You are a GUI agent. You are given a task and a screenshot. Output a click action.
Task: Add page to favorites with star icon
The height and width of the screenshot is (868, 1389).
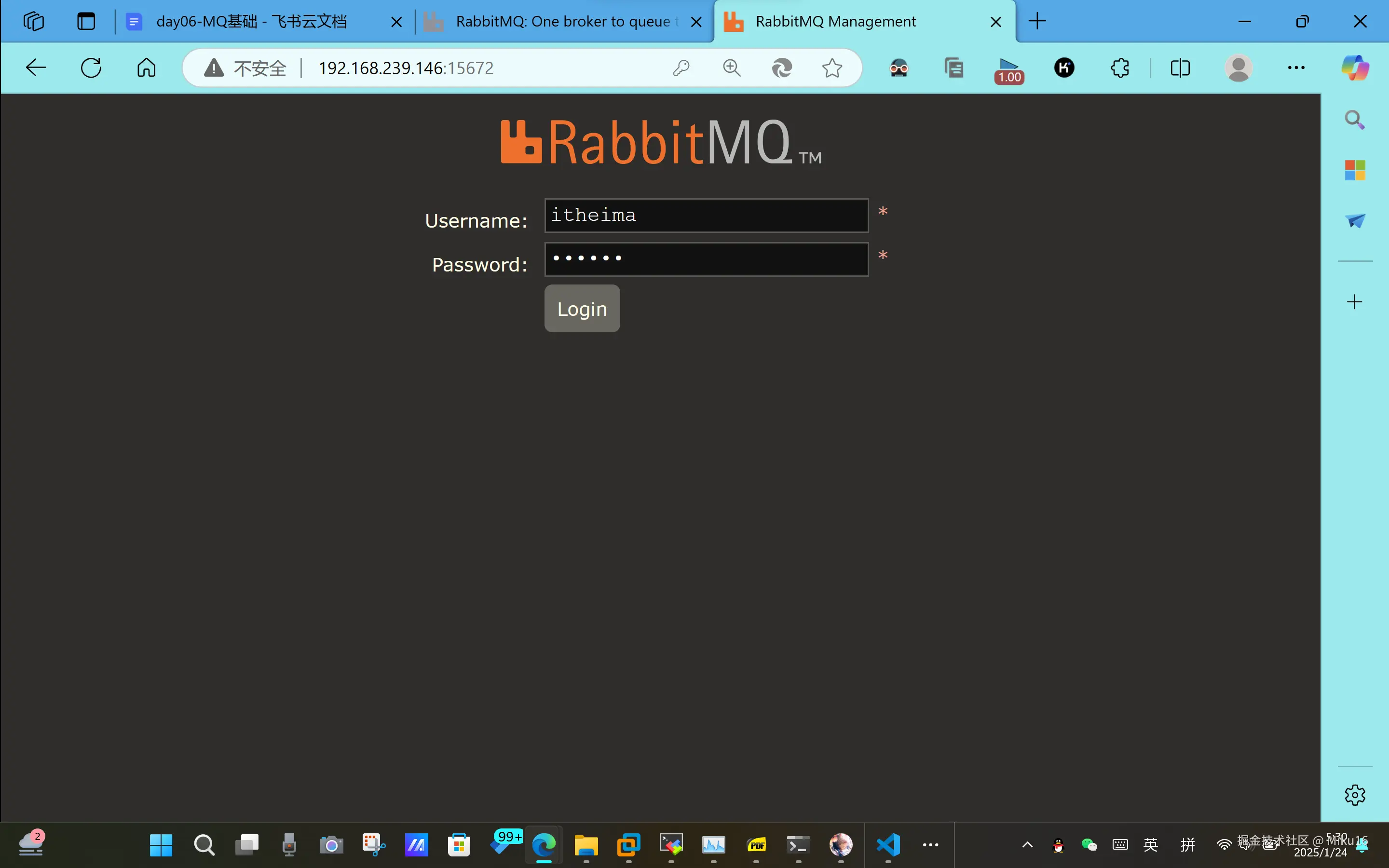point(831,68)
